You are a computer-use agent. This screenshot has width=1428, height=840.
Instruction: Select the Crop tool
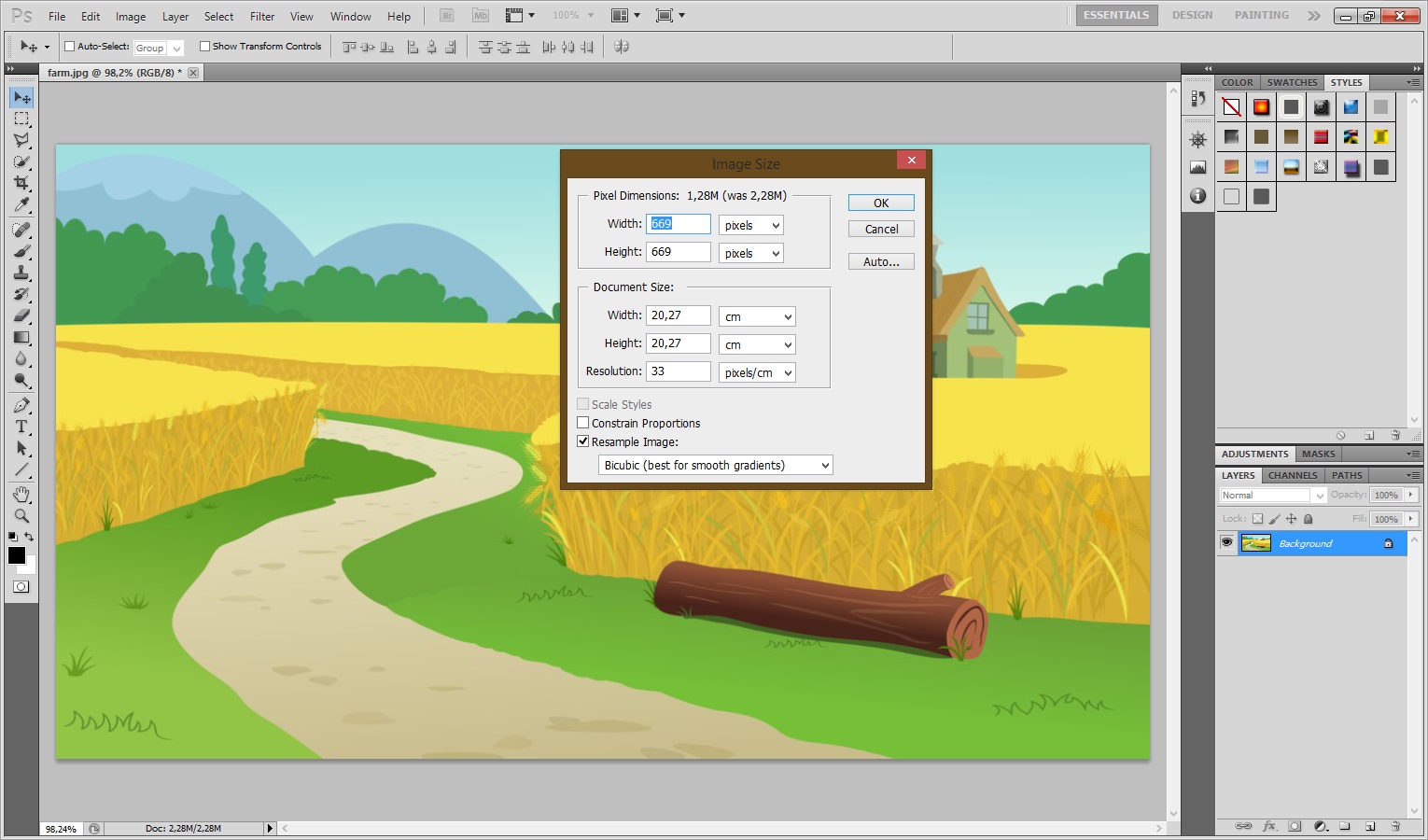tap(21, 183)
